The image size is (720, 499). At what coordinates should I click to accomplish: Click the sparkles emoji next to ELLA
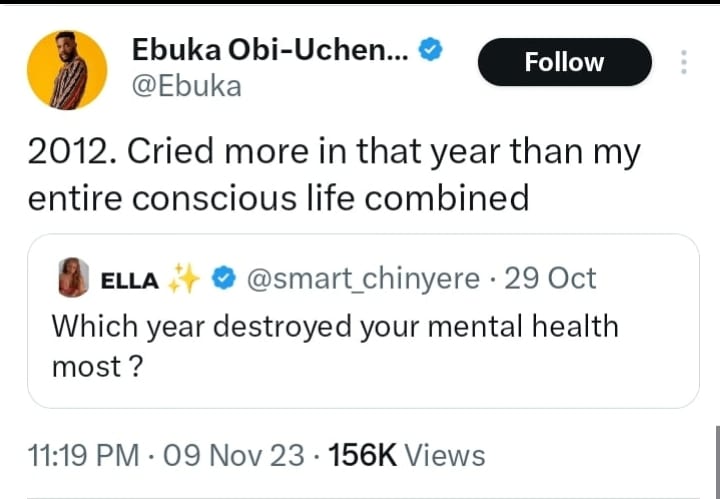coord(184,280)
